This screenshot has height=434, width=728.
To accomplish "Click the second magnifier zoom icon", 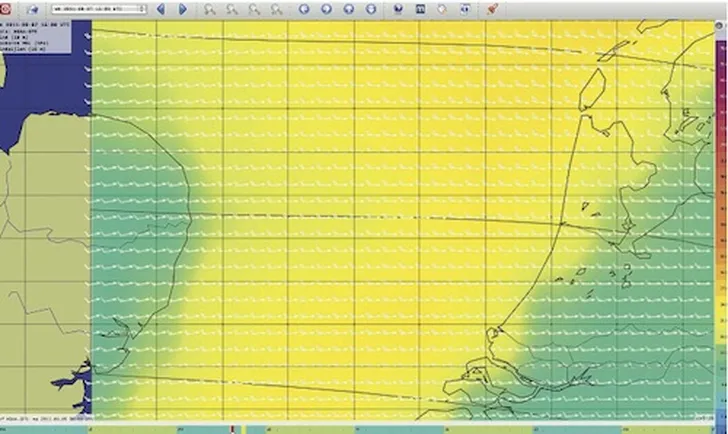I will [x=232, y=8].
